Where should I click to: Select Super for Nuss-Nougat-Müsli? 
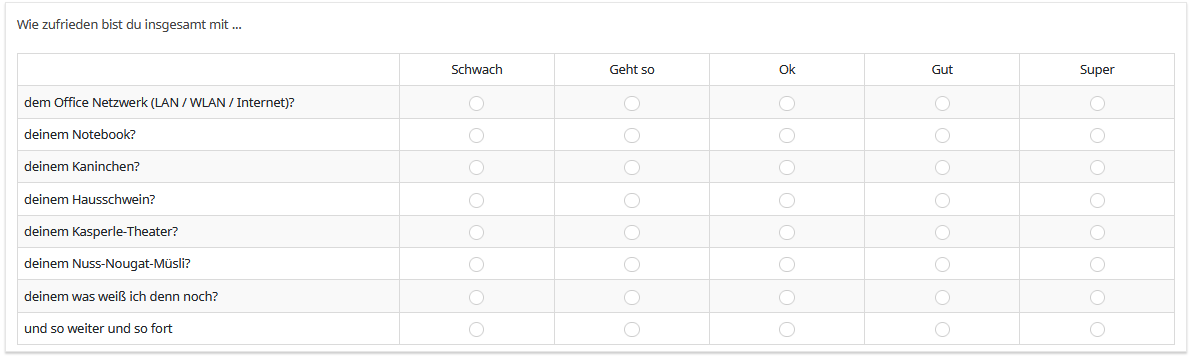pos(1097,264)
